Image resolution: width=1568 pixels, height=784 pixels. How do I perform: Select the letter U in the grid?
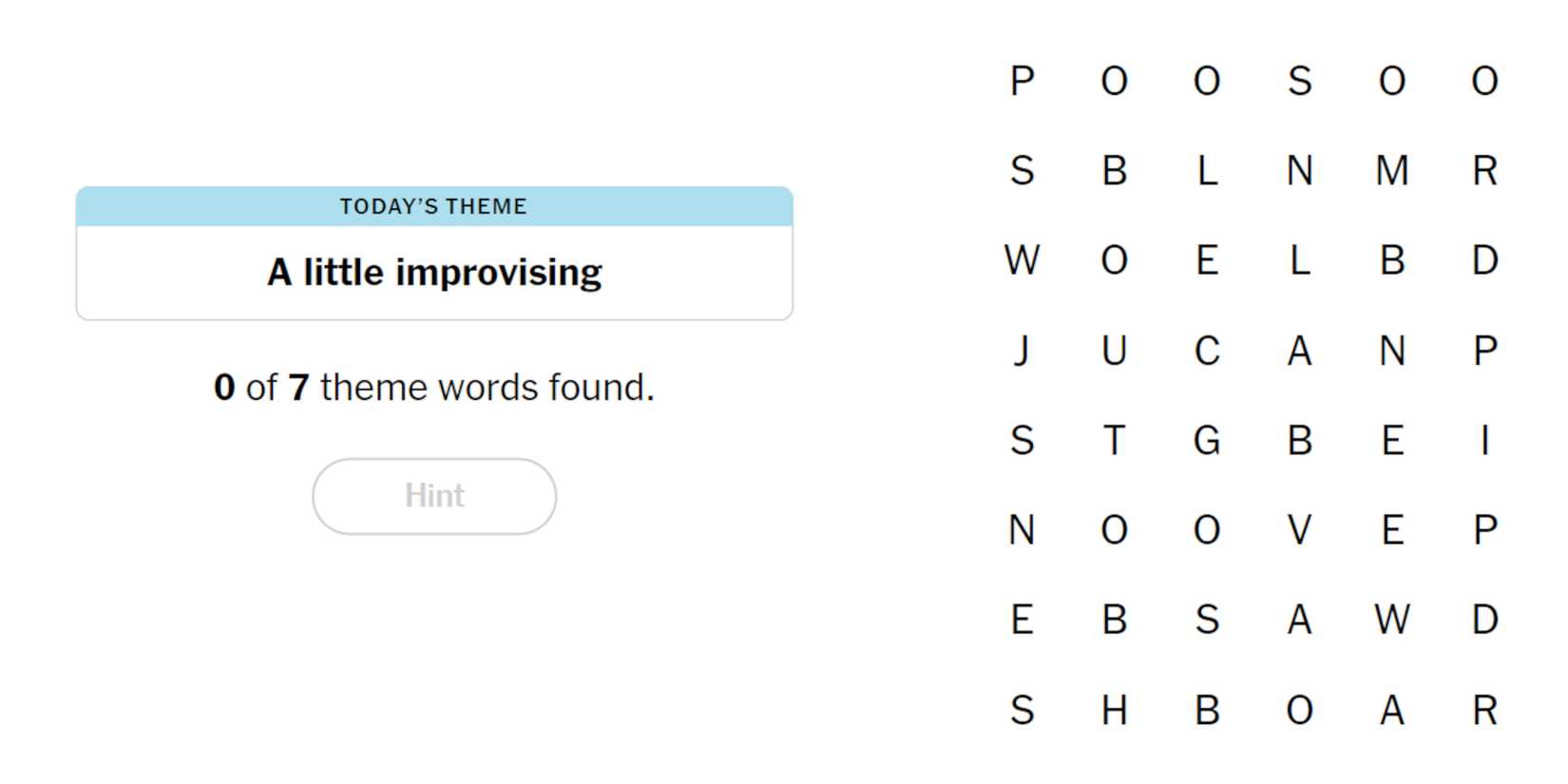coord(1114,351)
